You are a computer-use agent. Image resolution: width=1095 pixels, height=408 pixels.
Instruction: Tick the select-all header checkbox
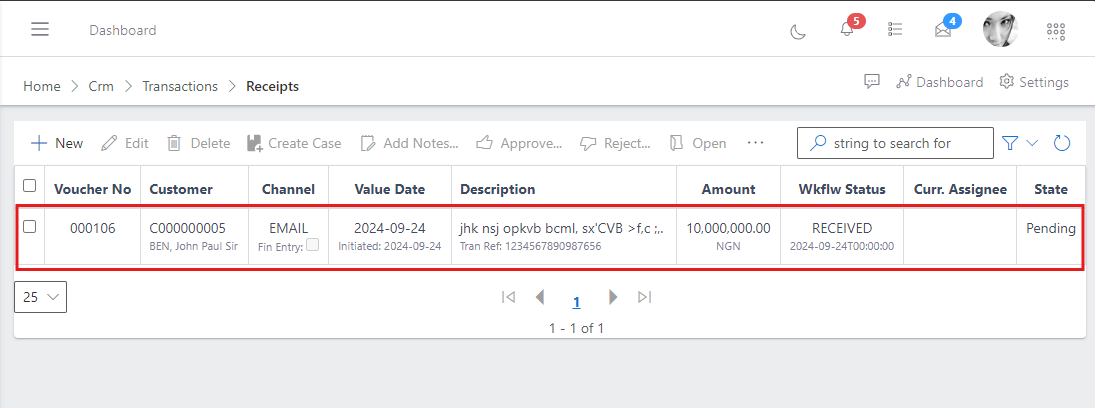pos(30,186)
